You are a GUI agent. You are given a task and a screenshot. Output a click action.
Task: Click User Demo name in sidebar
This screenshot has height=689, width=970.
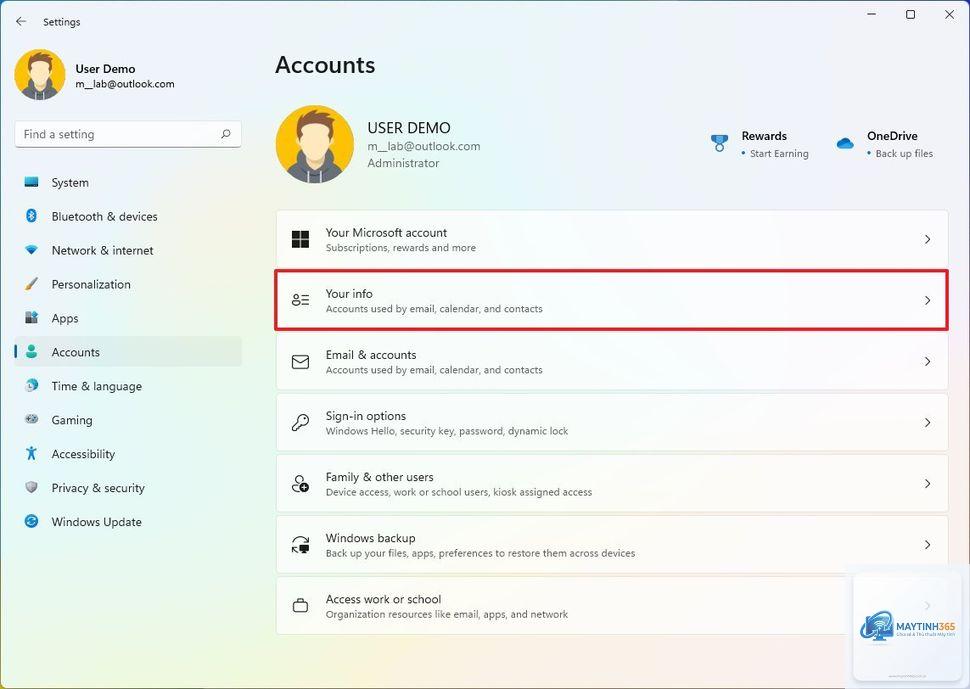(105, 69)
